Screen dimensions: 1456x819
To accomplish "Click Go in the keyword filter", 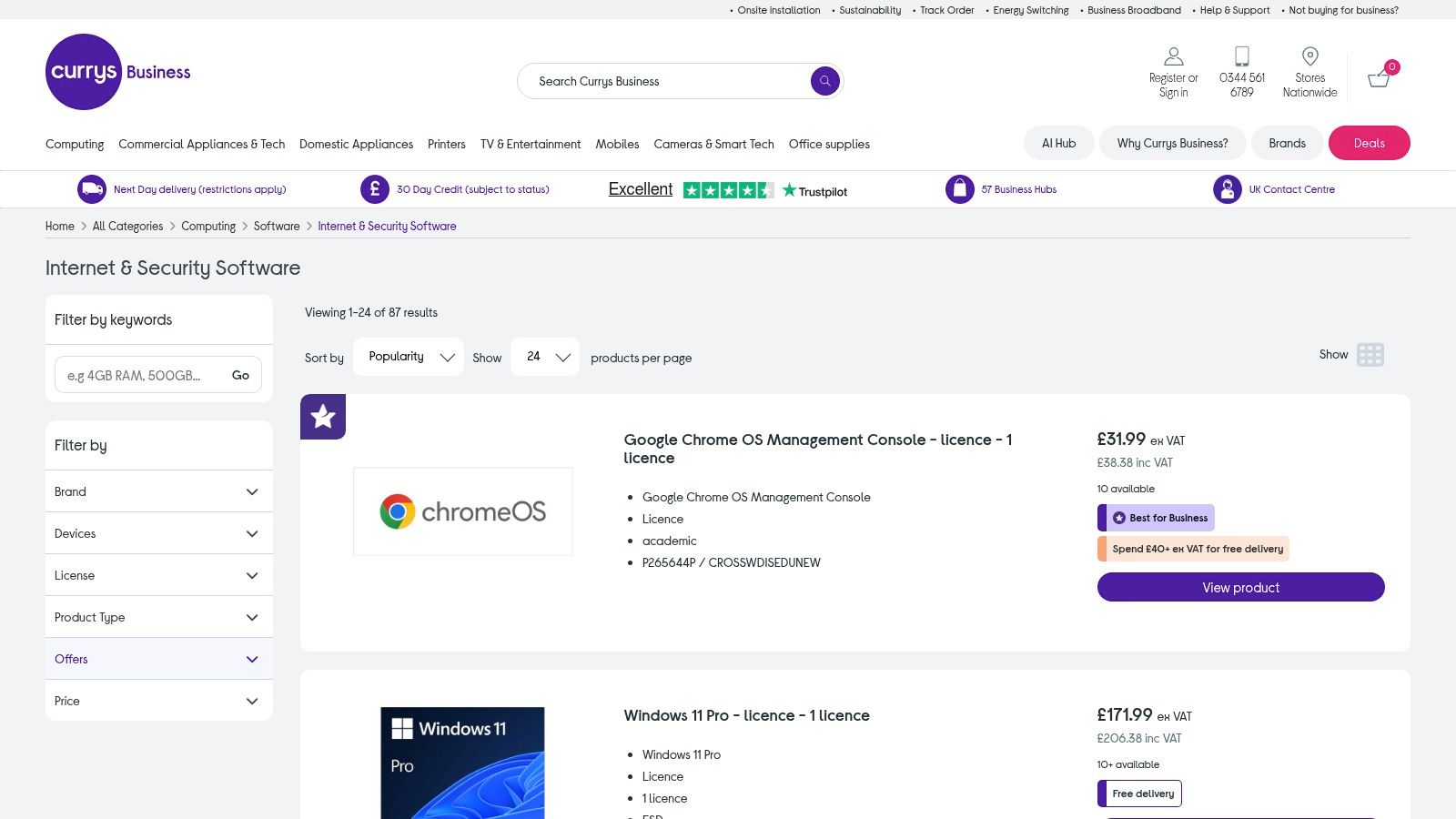I will pyautogui.click(x=240, y=375).
